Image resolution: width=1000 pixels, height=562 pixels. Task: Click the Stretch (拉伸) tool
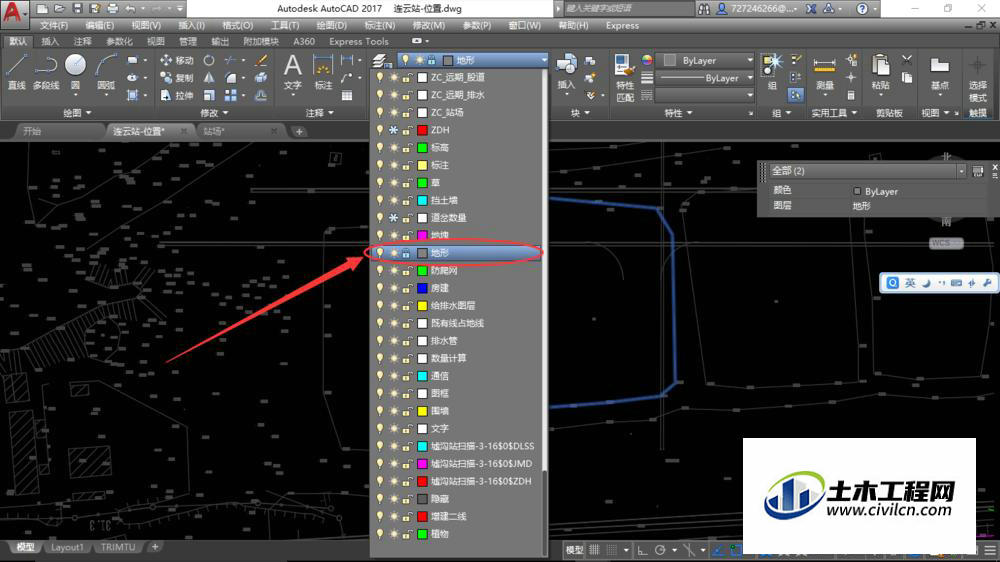coord(177,95)
